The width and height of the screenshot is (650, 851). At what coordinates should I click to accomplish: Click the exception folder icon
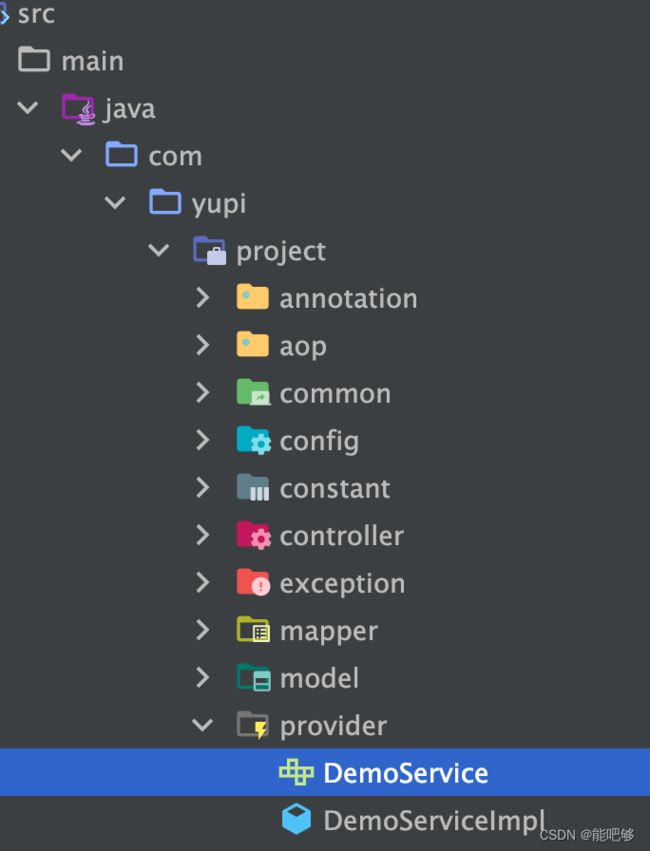[253, 582]
